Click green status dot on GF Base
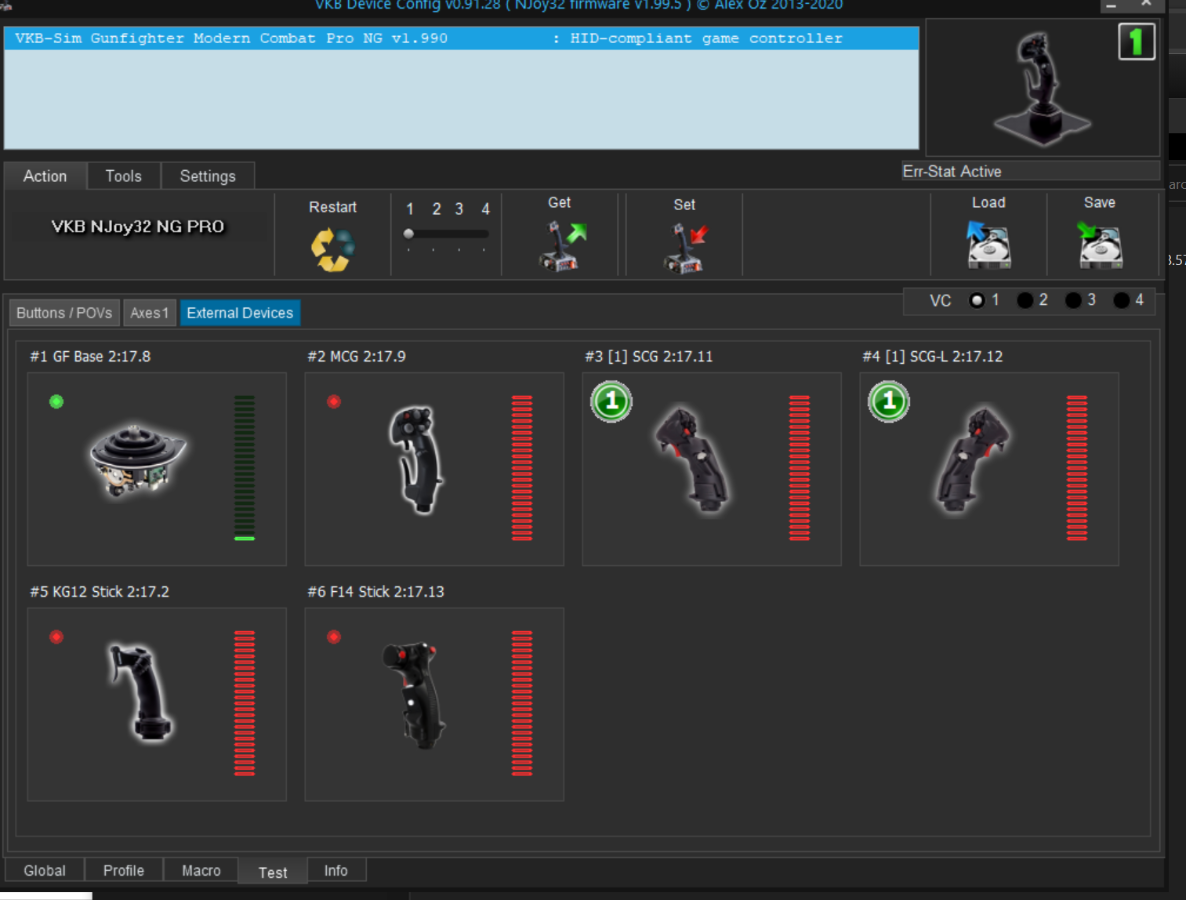Screen dimensions: 1186x900 [56, 402]
